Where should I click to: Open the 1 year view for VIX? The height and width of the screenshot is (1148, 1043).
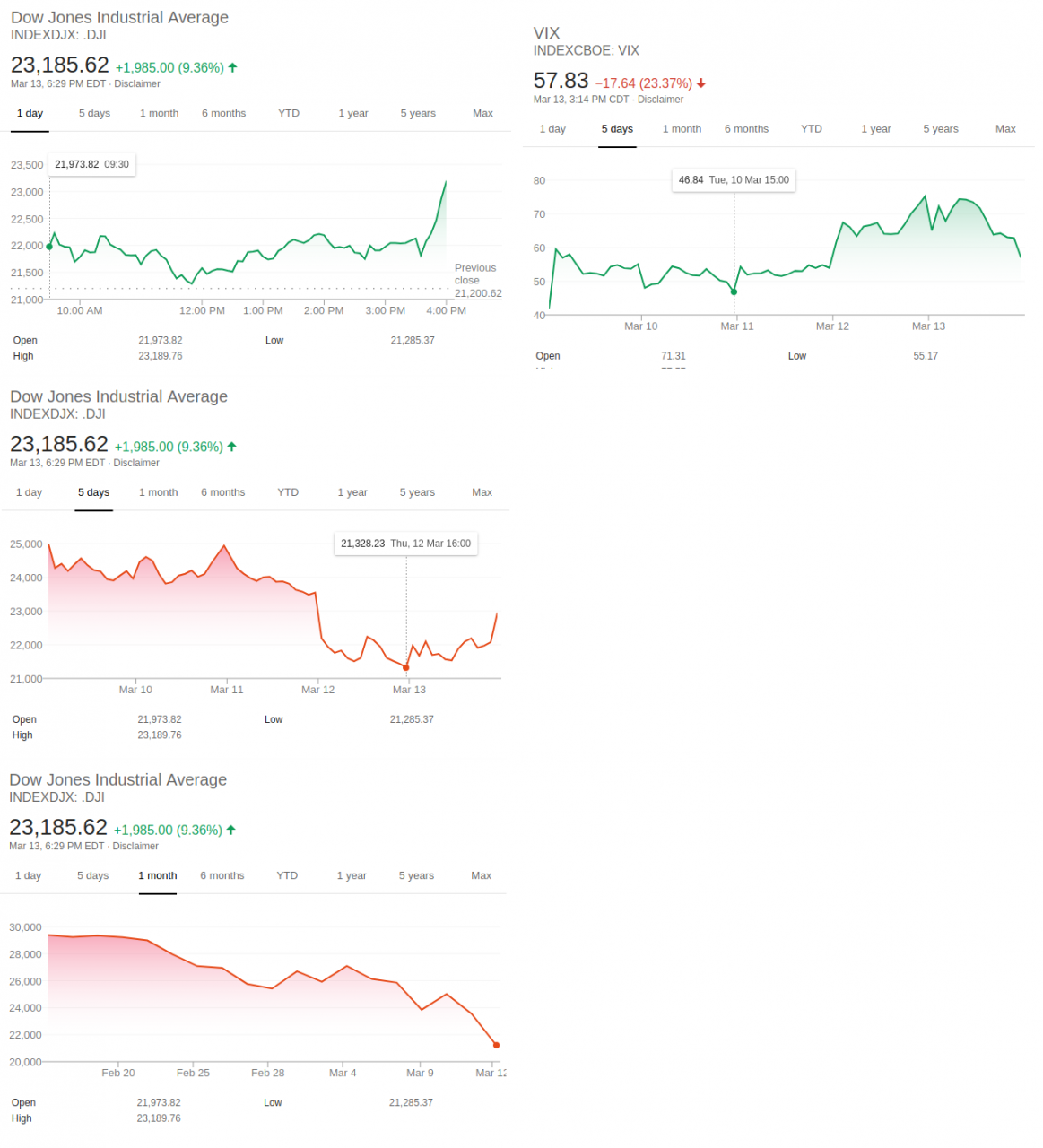coord(875,129)
